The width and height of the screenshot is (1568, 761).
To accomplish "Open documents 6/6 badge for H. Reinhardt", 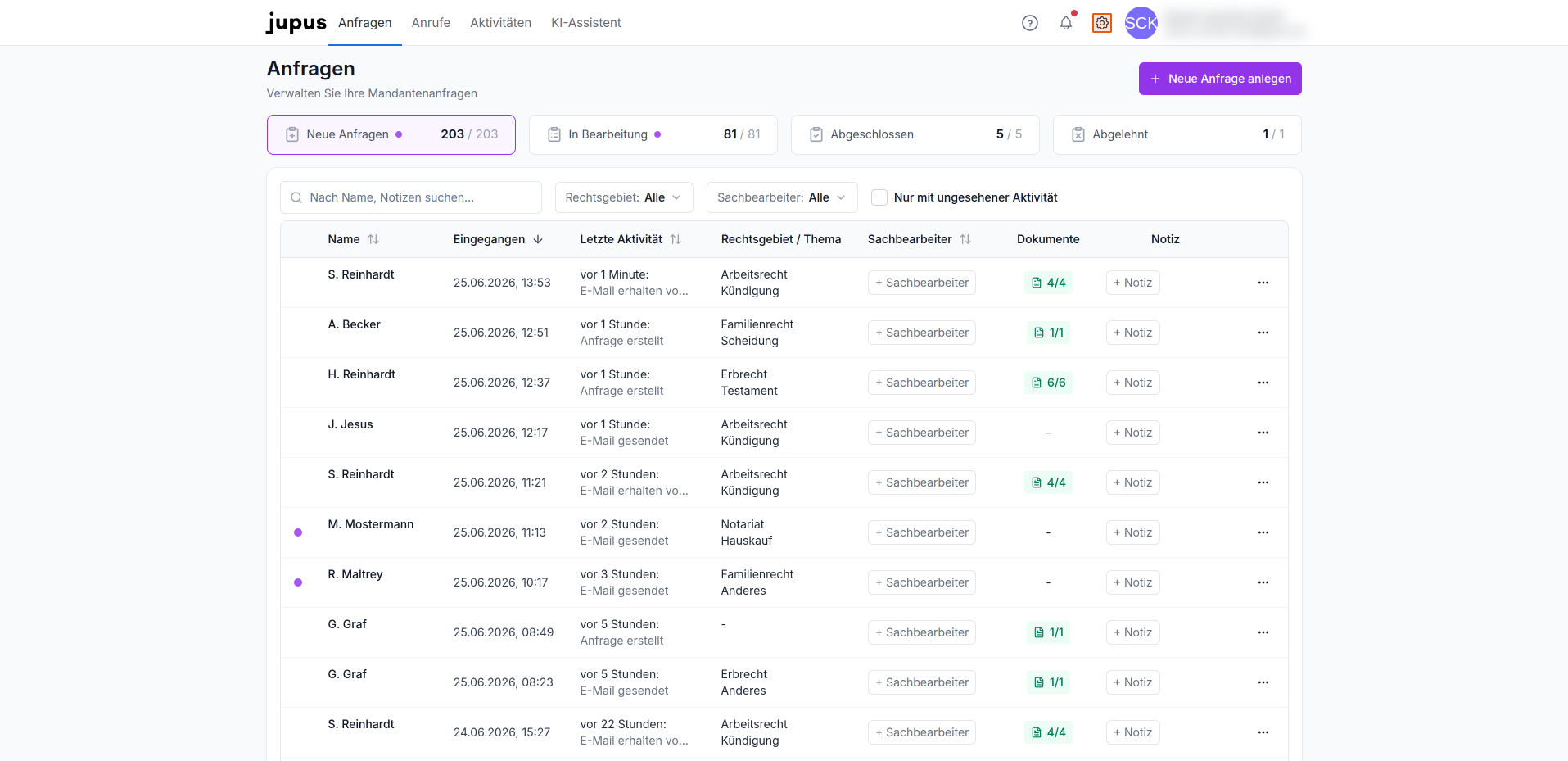I will [1049, 383].
